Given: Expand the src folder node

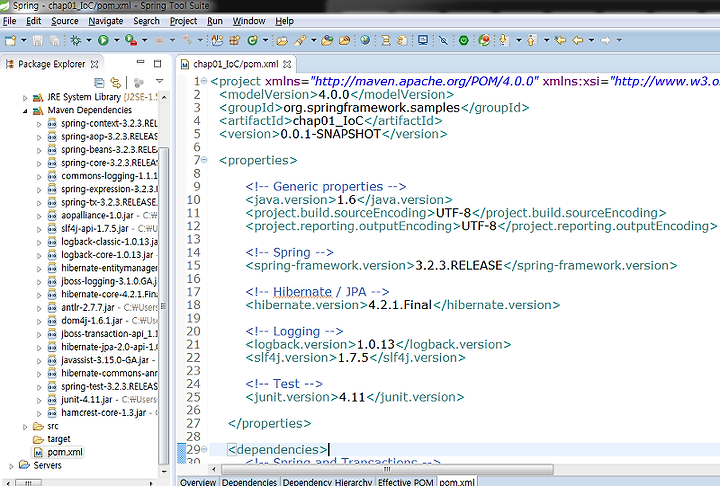Looking at the screenshot, I should coord(25,427).
